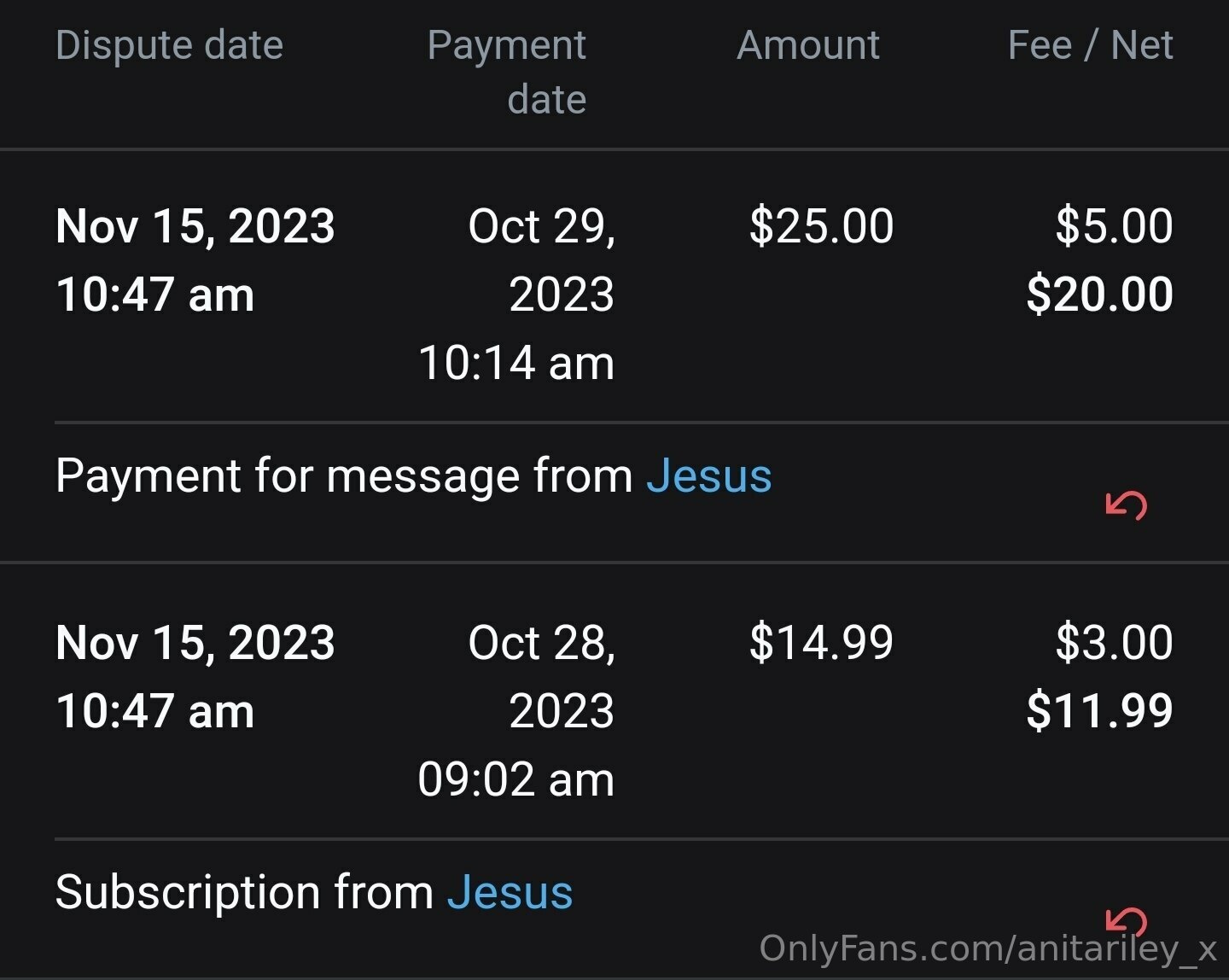1229x980 pixels.
Task: Click the $5.00 fee value
Action: coord(1114,226)
